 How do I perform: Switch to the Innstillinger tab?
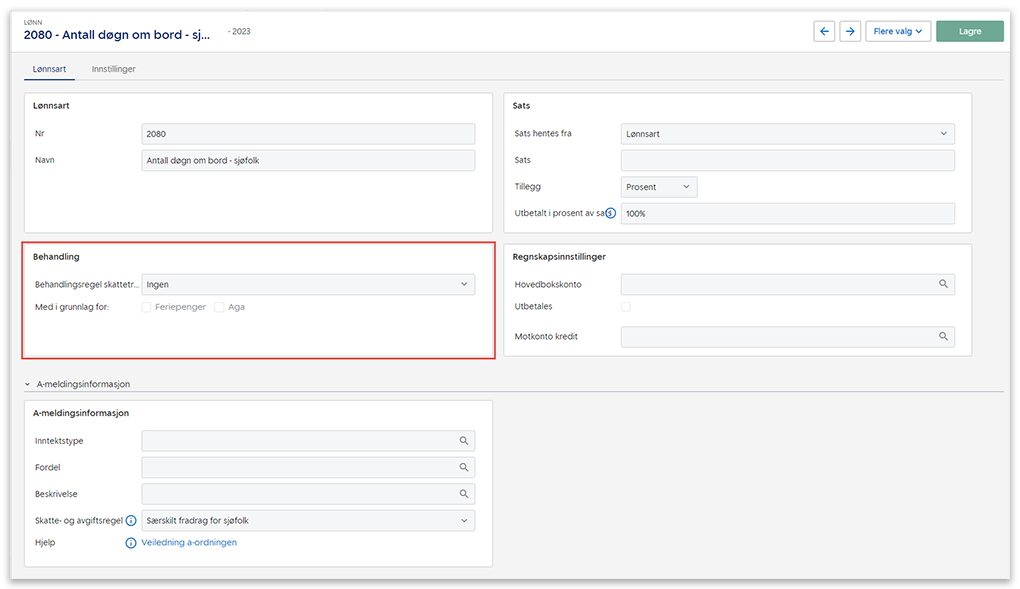[x=113, y=69]
